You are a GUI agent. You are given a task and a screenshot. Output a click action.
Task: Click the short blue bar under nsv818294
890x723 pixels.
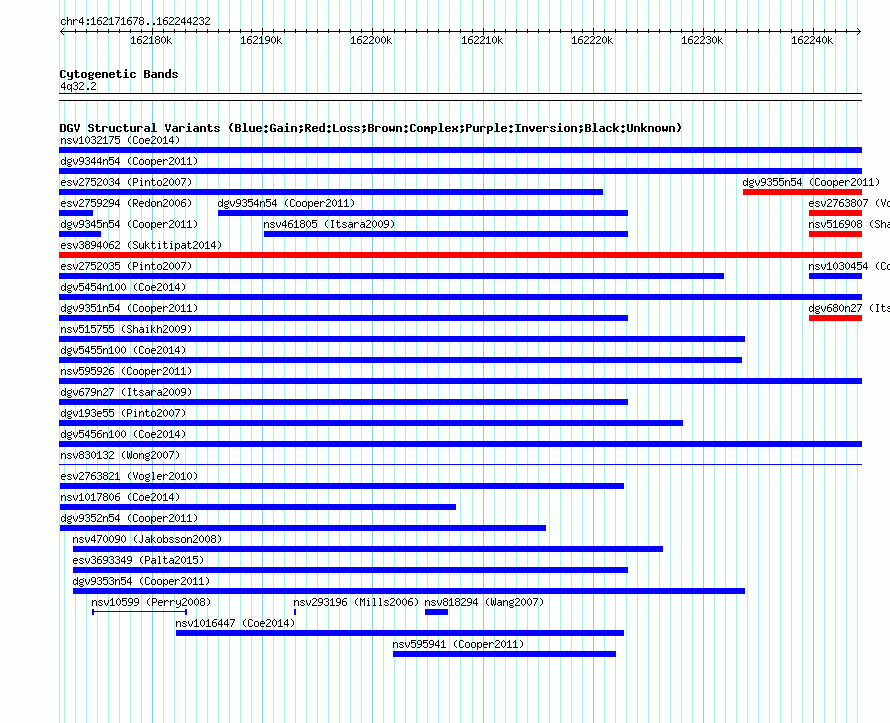(x=436, y=612)
